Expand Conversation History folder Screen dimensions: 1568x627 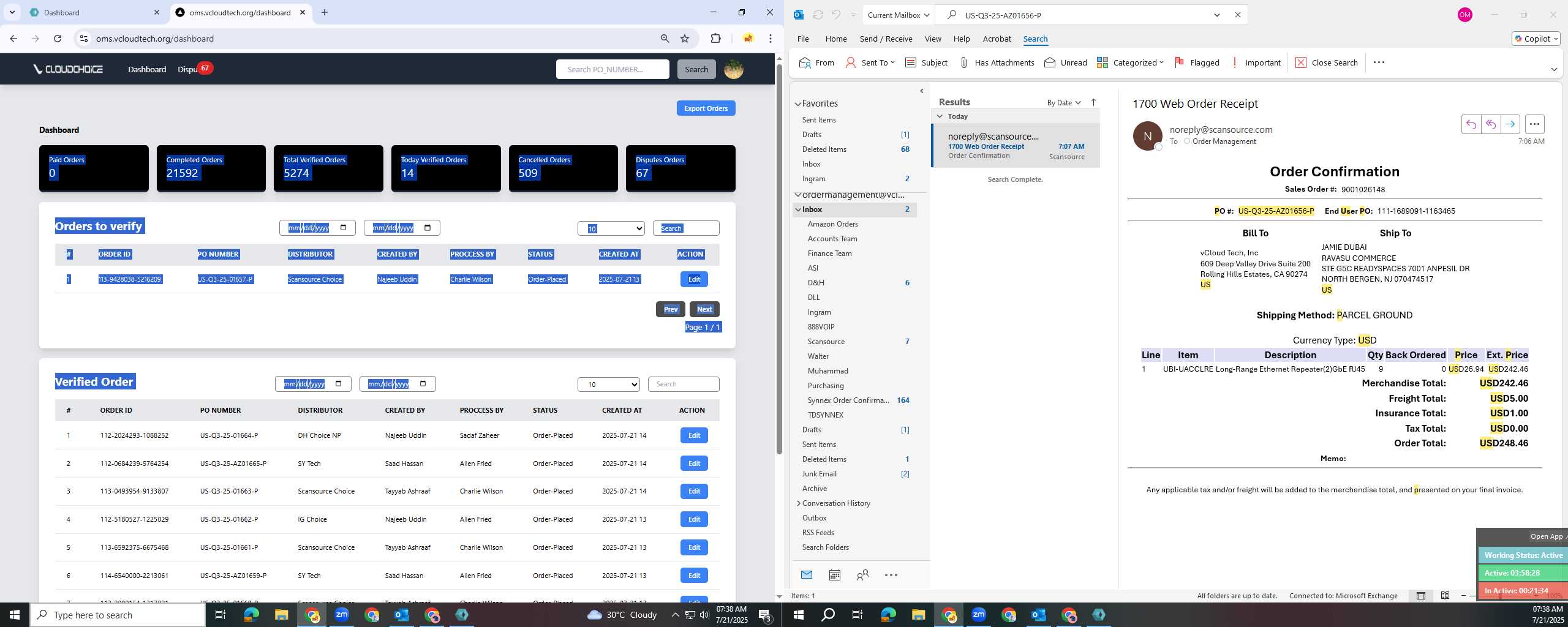[x=799, y=503]
